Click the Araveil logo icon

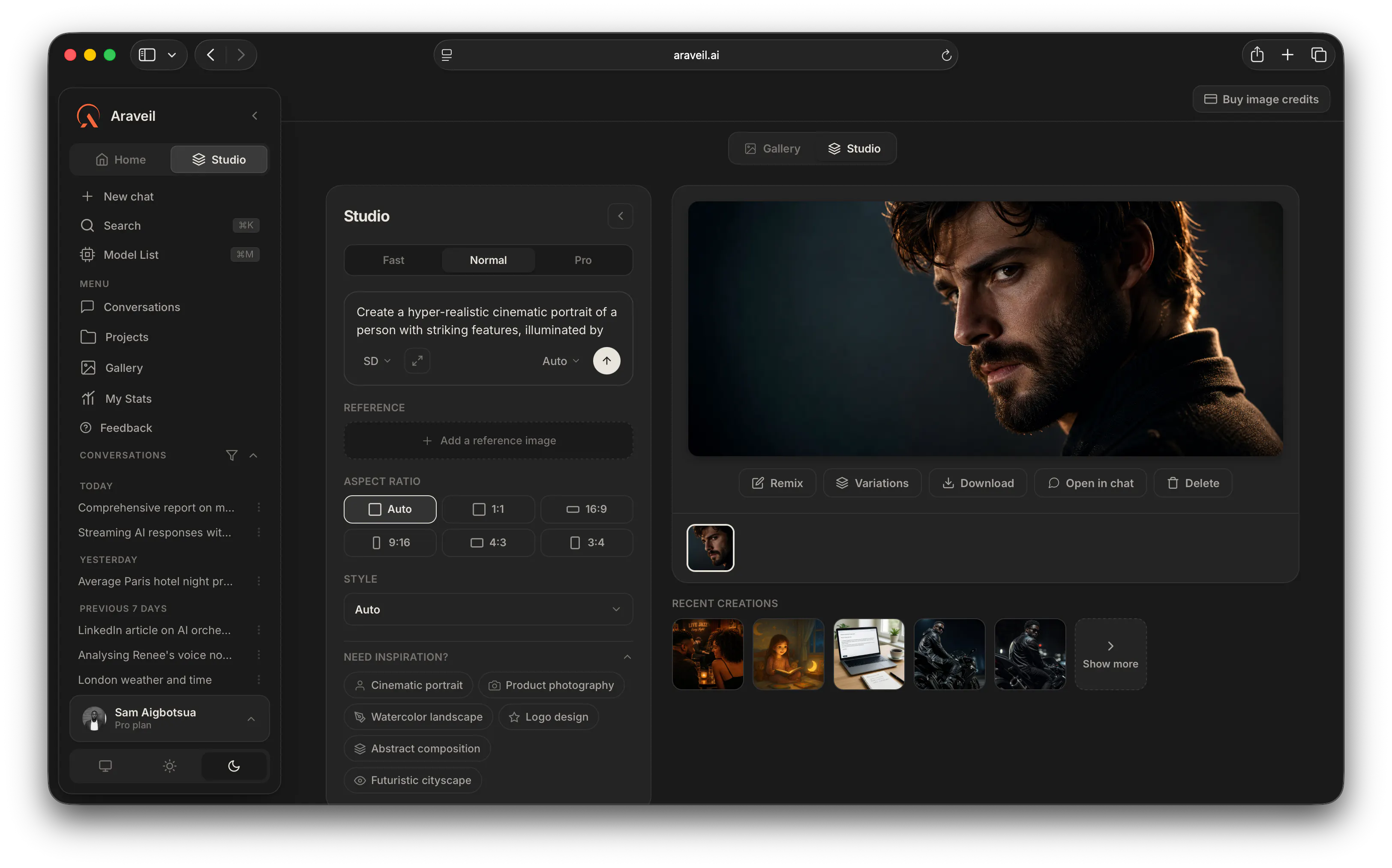click(88, 115)
